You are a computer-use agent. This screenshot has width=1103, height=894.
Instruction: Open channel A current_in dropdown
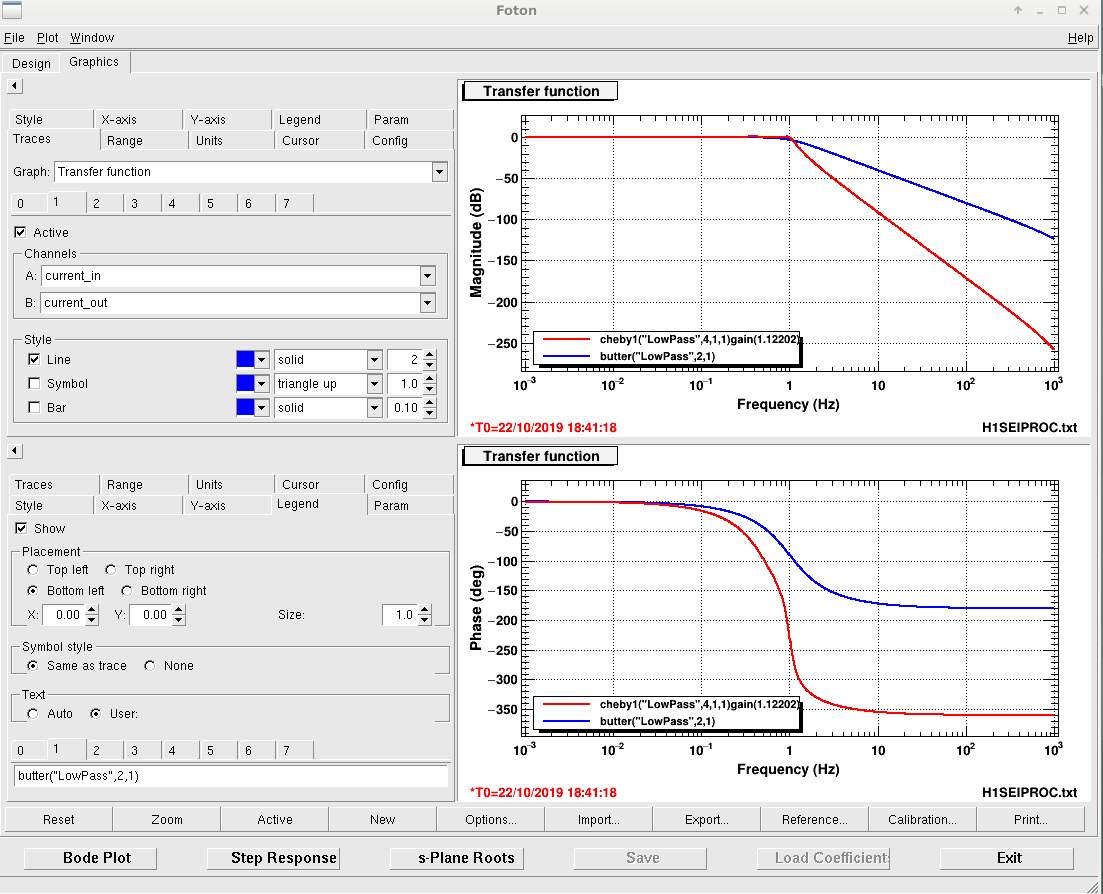point(428,276)
